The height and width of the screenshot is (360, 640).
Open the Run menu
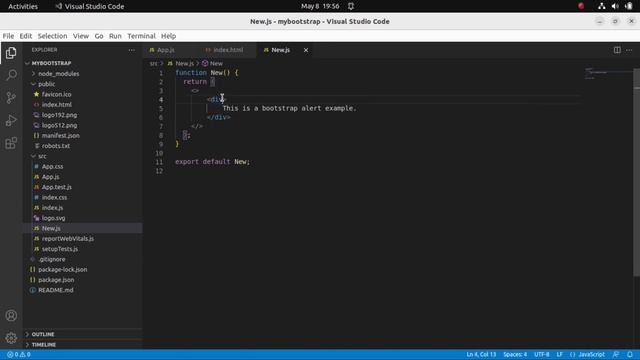pyautogui.click(x=115, y=36)
